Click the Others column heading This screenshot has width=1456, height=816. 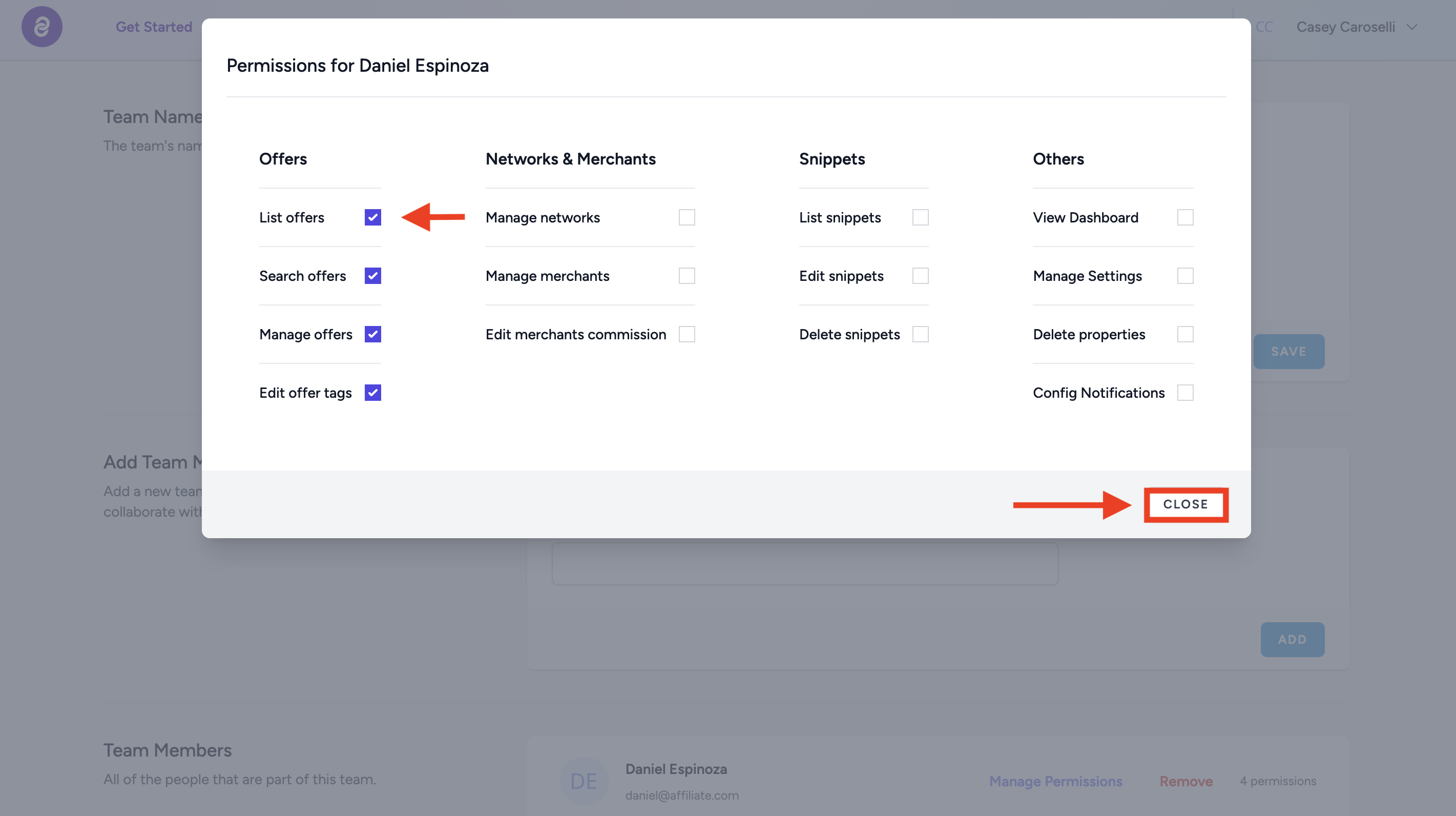click(1058, 159)
